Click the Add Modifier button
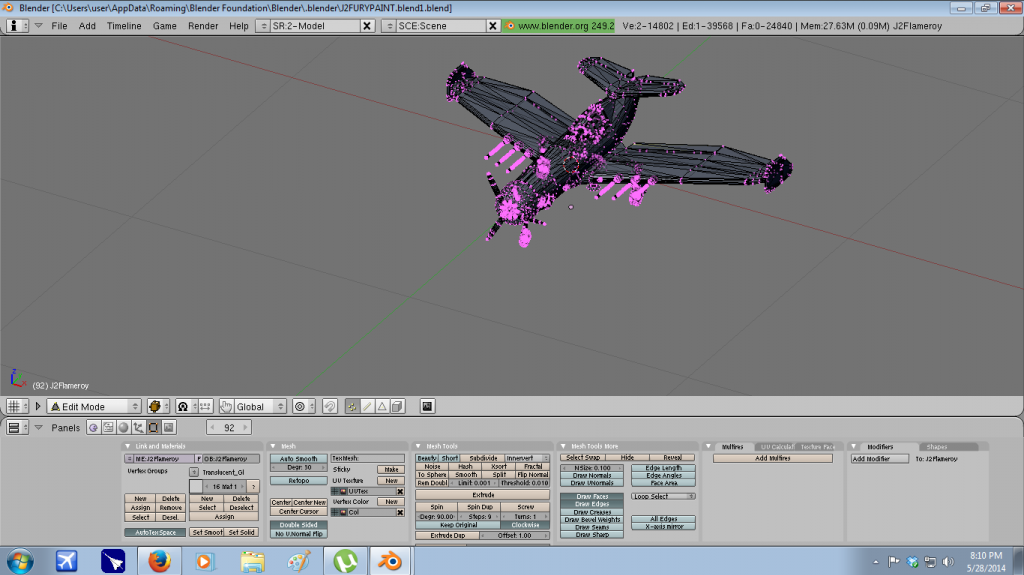 tap(880, 459)
